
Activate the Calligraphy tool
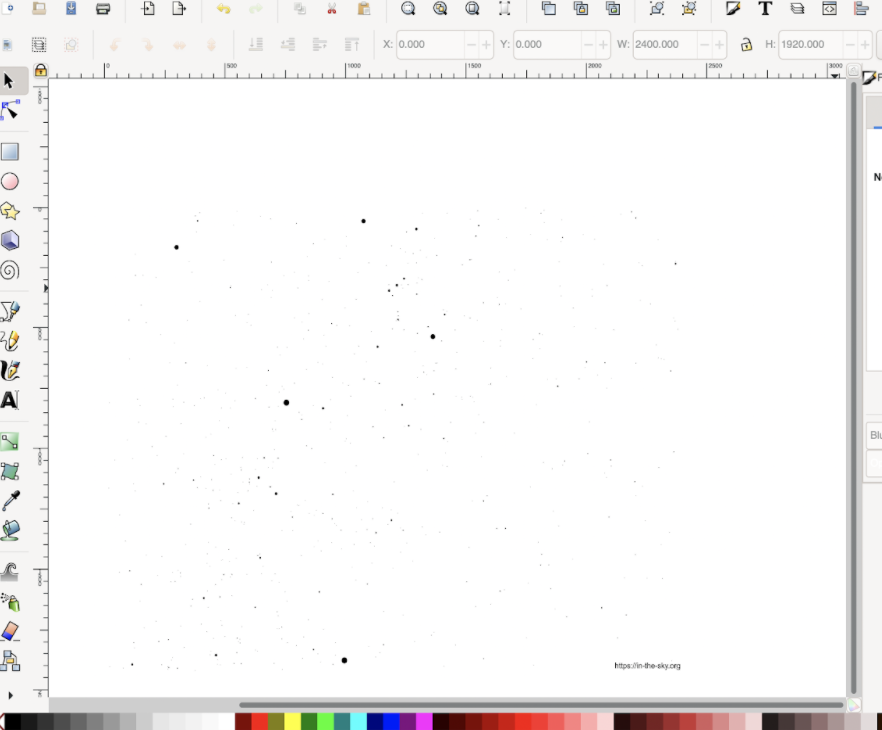[x=12, y=370]
